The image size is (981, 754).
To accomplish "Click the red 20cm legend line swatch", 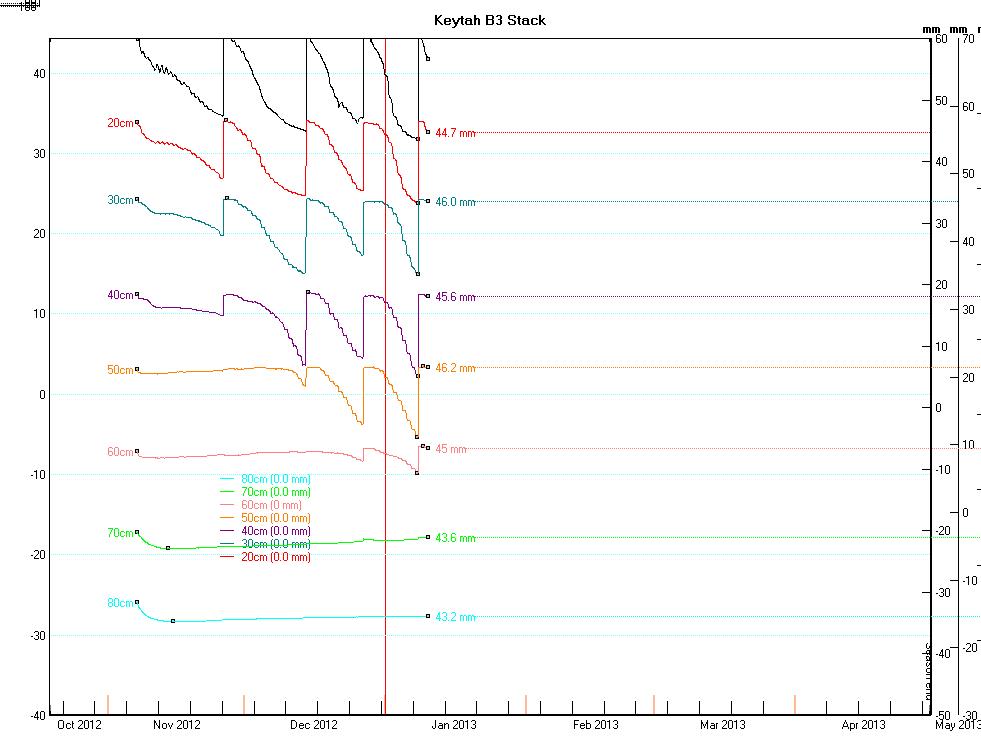I will click(x=228, y=557).
